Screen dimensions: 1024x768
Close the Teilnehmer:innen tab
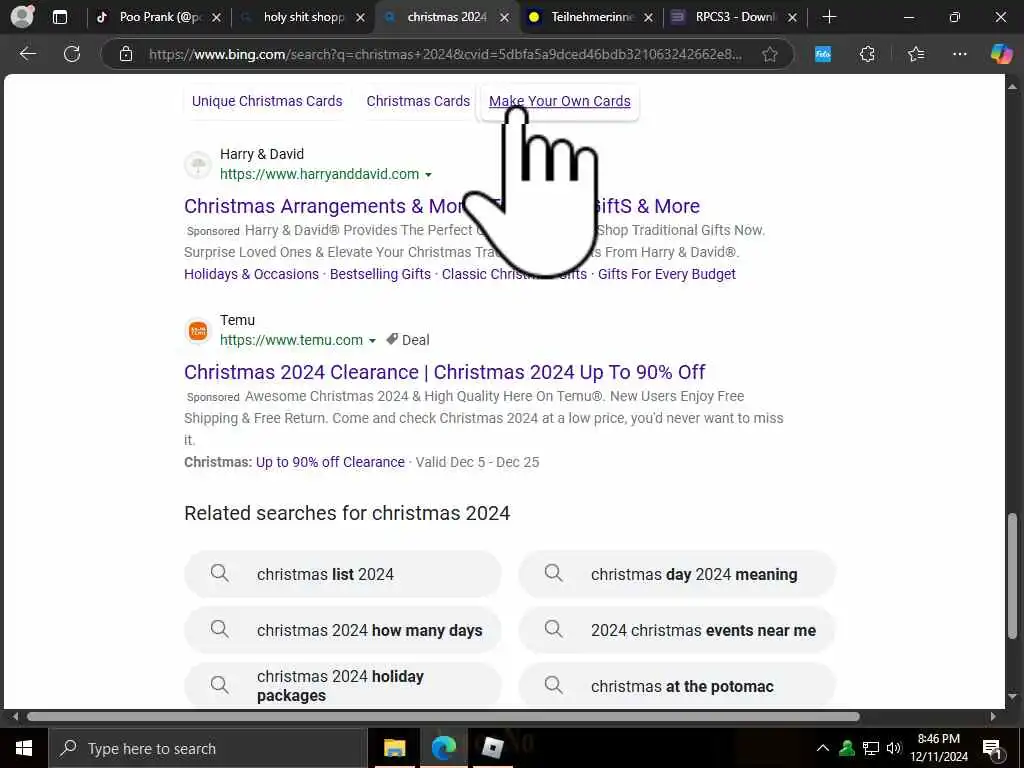pos(648,18)
